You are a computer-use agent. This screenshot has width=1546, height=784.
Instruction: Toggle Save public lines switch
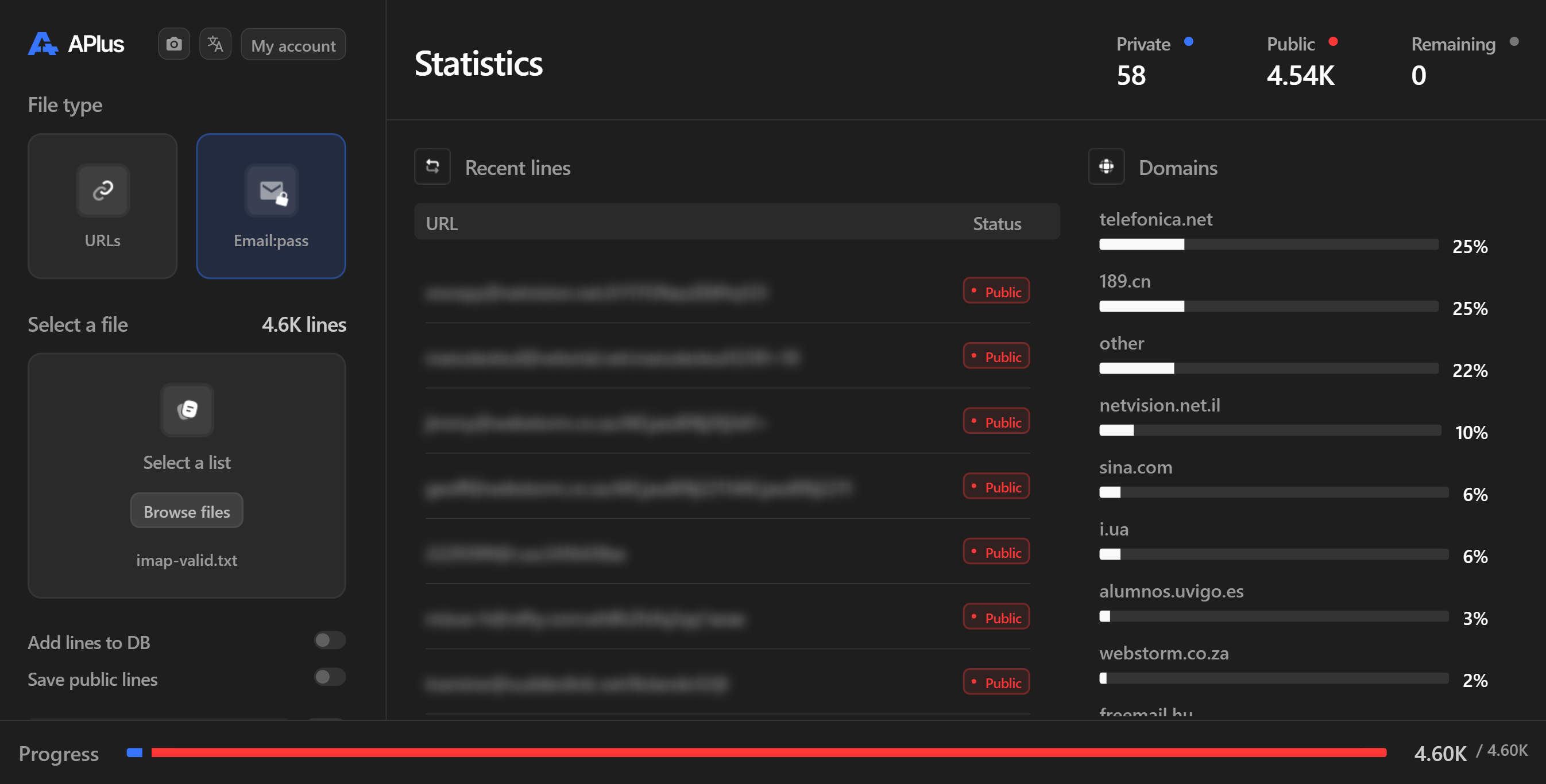[x=330, y=677]
